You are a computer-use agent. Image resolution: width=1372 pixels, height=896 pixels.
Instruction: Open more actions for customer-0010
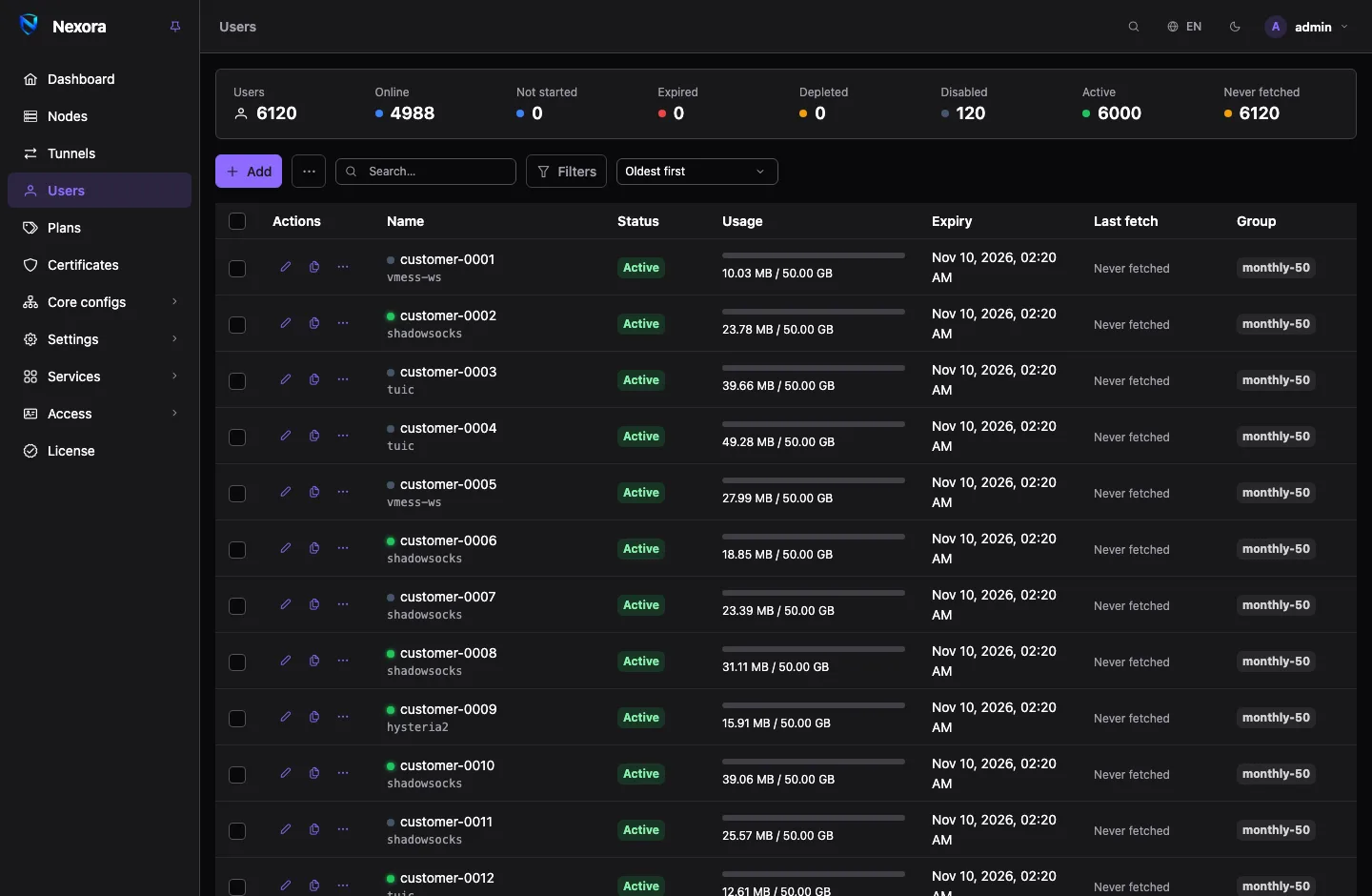point(343,773)
